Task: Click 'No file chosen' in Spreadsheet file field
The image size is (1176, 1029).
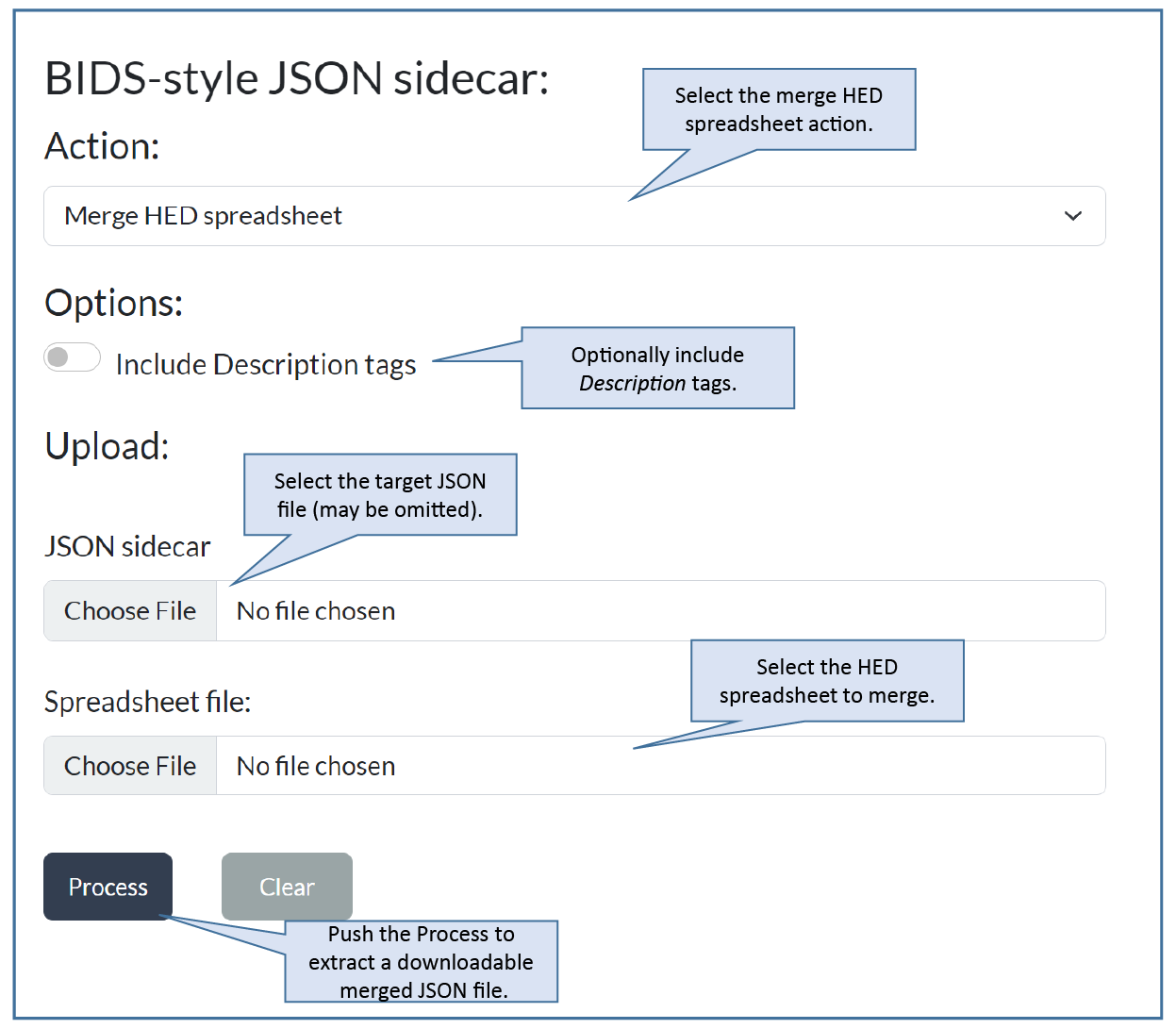Action: coord(316,766)
